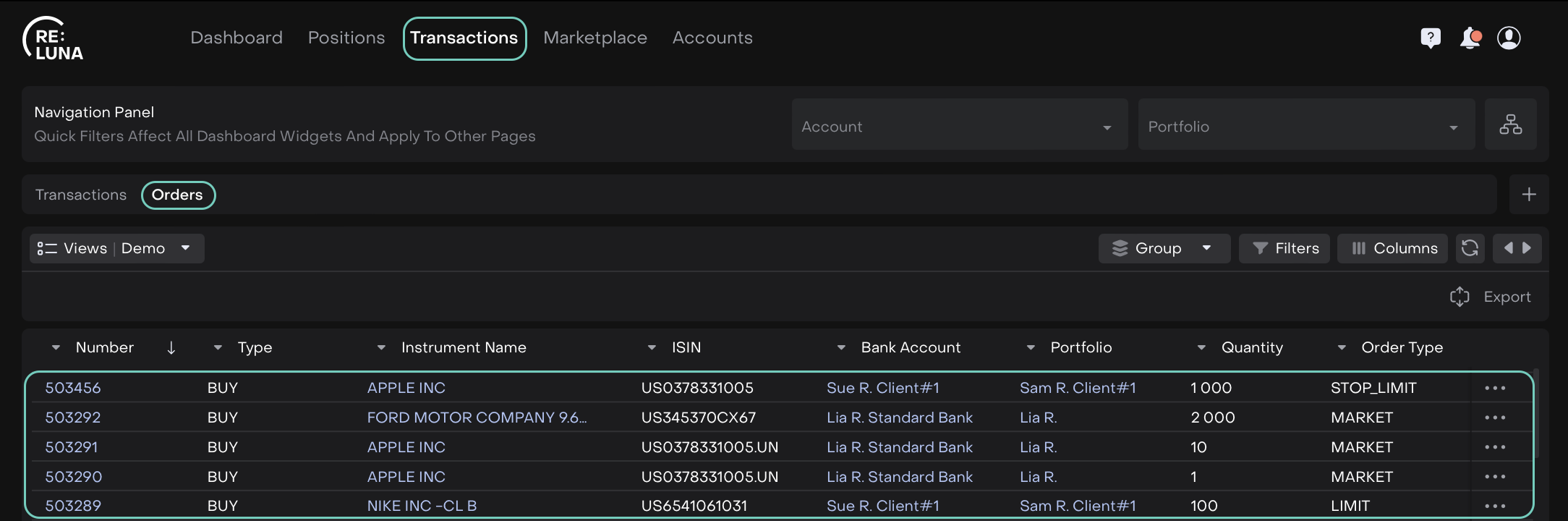This screenshot has width=1568, height=521.
Task: Open the Filters panel
Action: tap(1284, 248)
